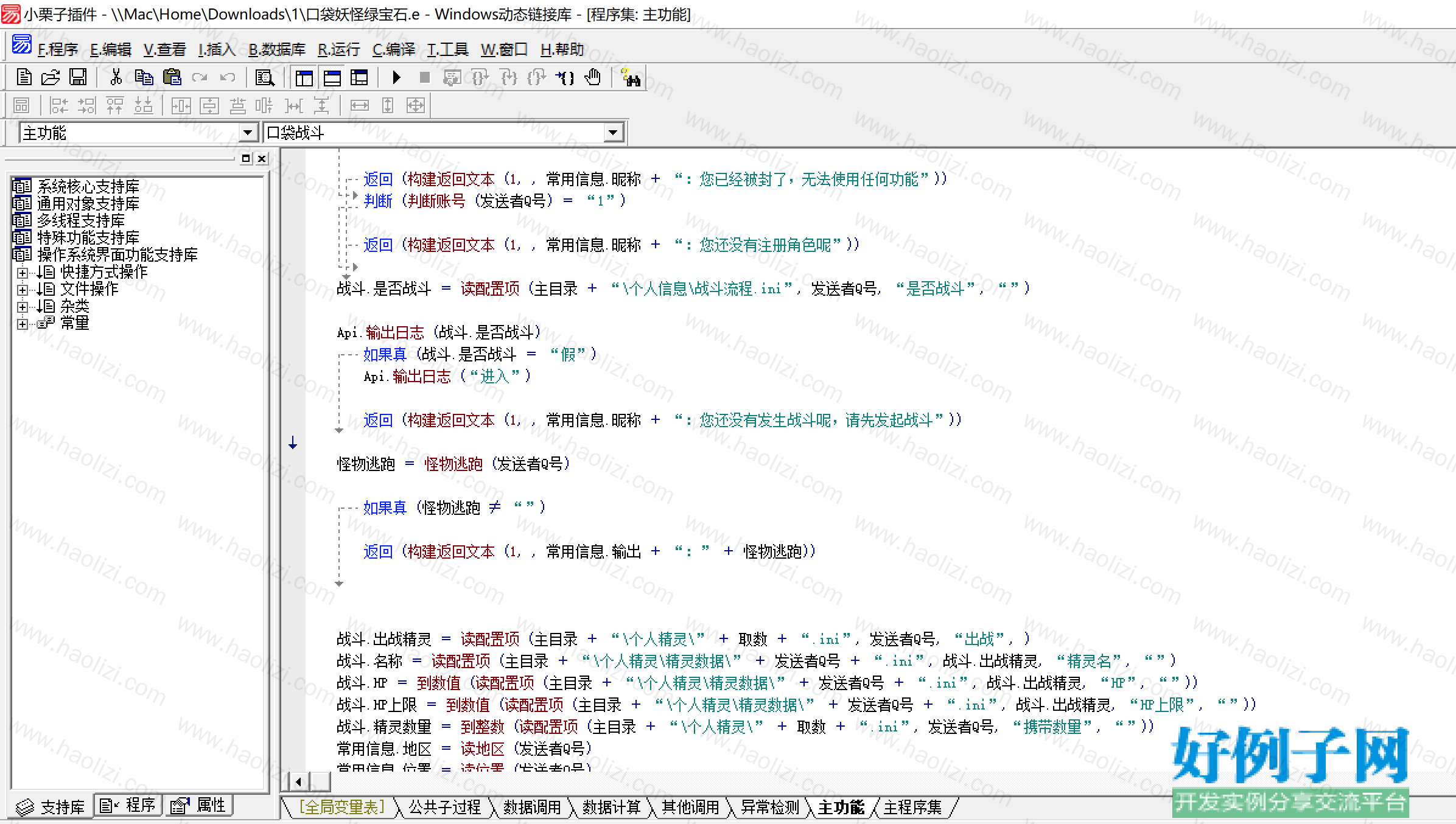This screenshot has height=824, width=1456.
Task: Open the T.工具 menu
Action: click(x=447, y=49)
